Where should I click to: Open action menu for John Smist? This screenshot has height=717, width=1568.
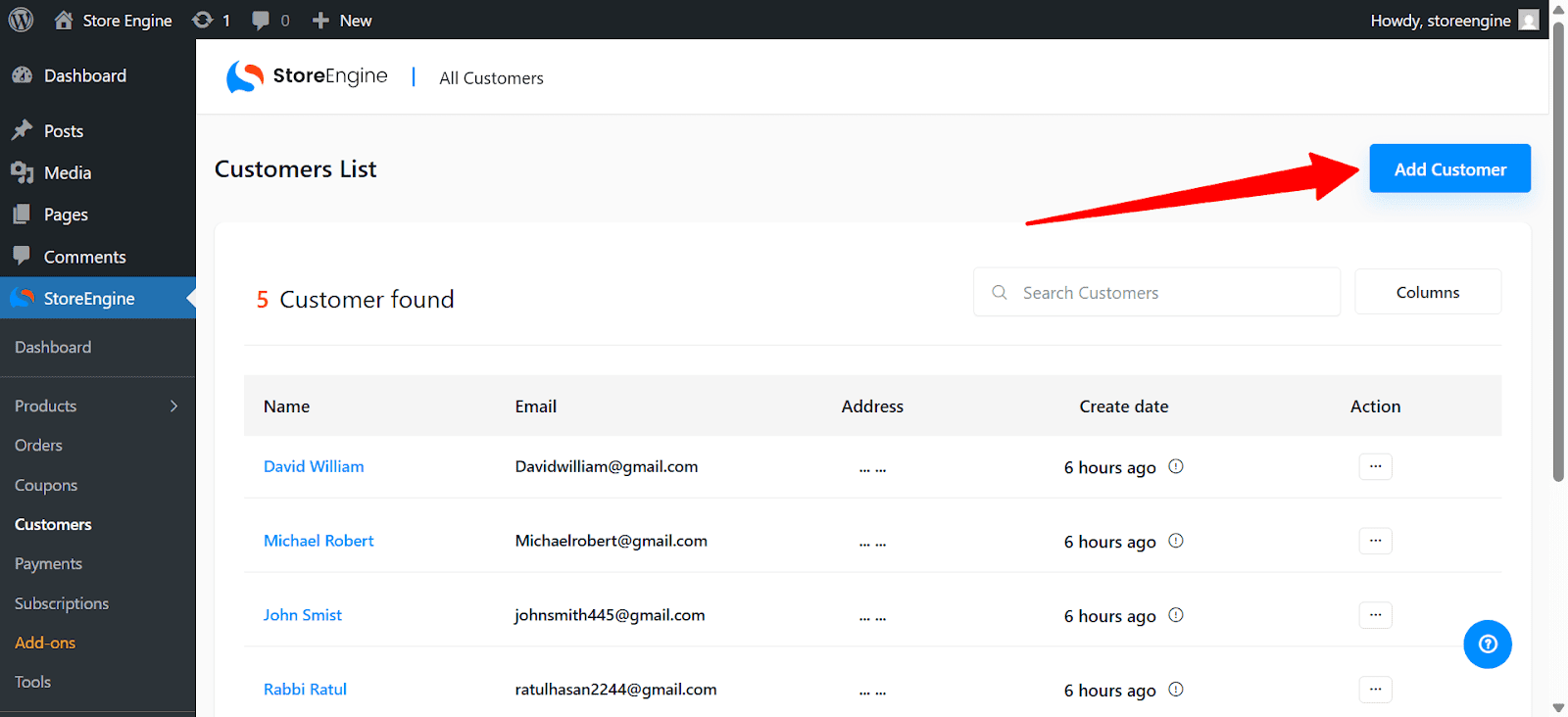[1375, 615]
